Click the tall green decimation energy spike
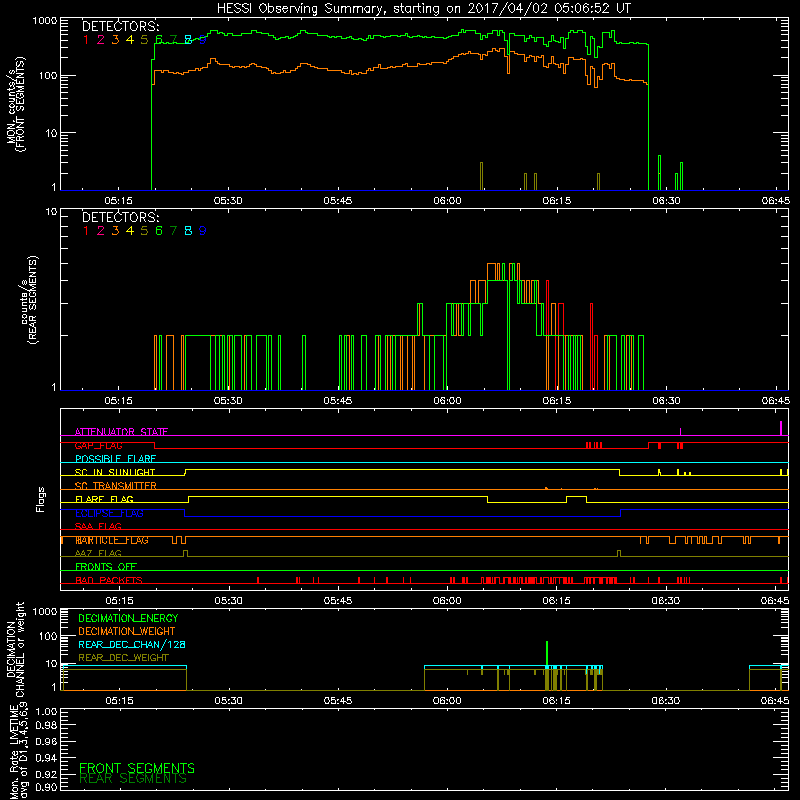Viewport: 800px width, 800px height. [x=547, y=654]
